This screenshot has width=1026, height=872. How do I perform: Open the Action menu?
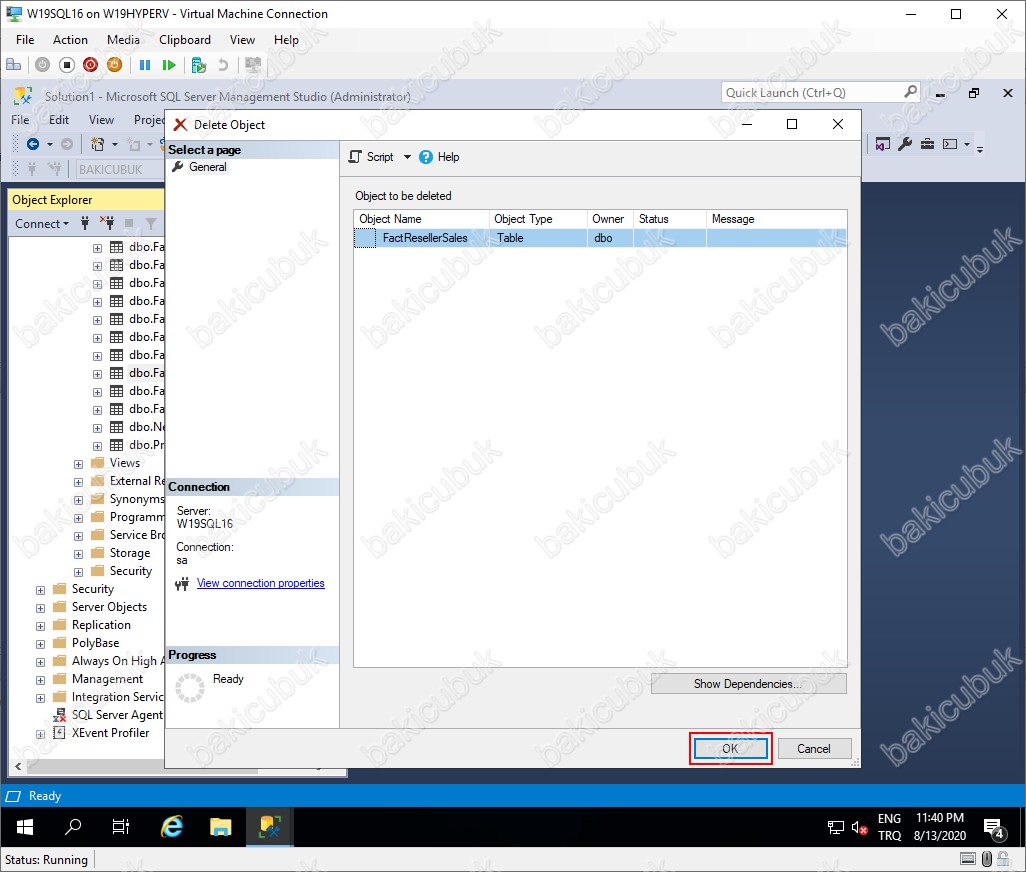(x=70, y=40)
